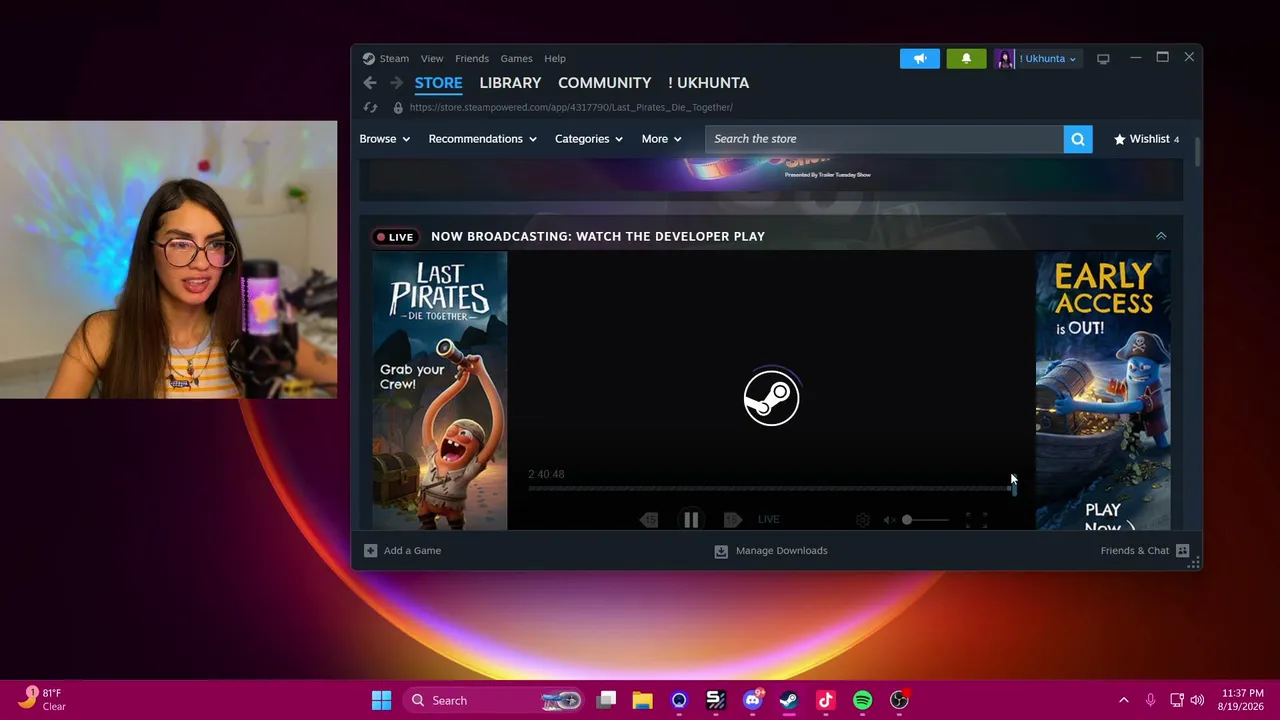Unmute the broadcast audio

[x=889, y=519]
